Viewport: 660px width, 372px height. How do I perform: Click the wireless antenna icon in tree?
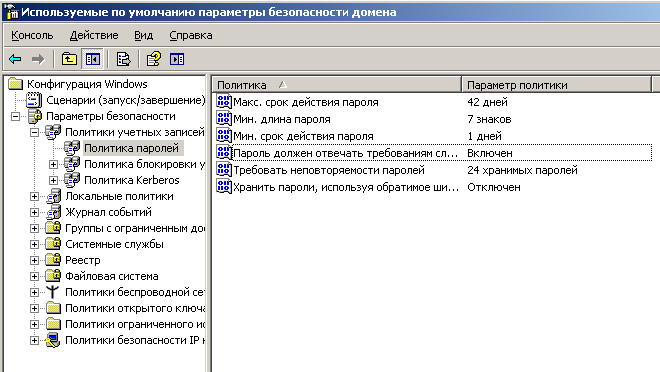coord(53,292)
